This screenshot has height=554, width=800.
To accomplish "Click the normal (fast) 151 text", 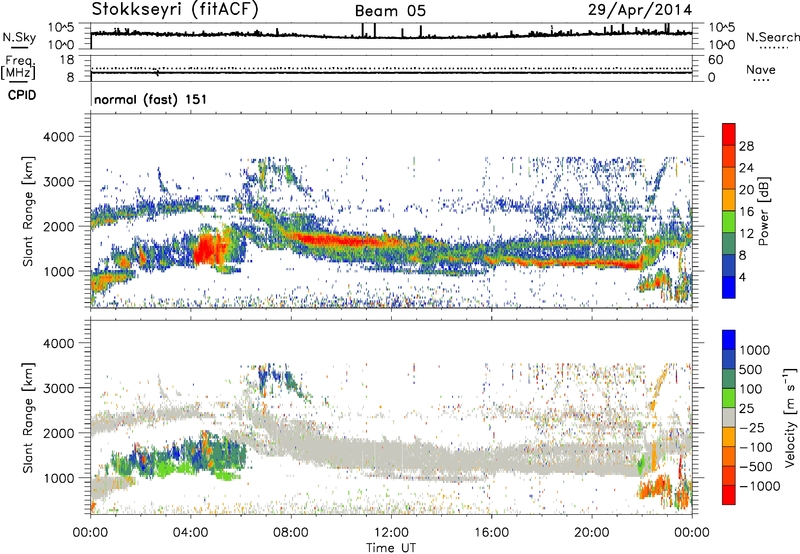I will pos(151,99).
